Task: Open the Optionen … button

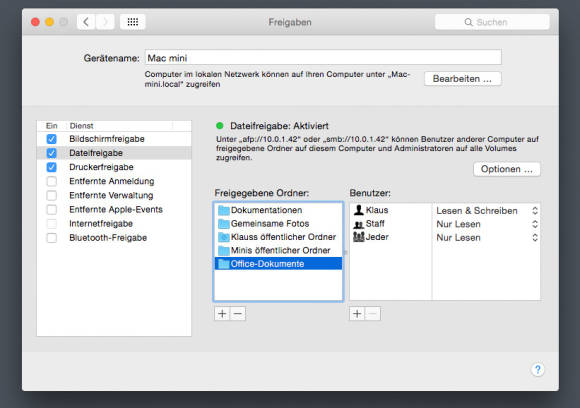Action: [507, 169]
